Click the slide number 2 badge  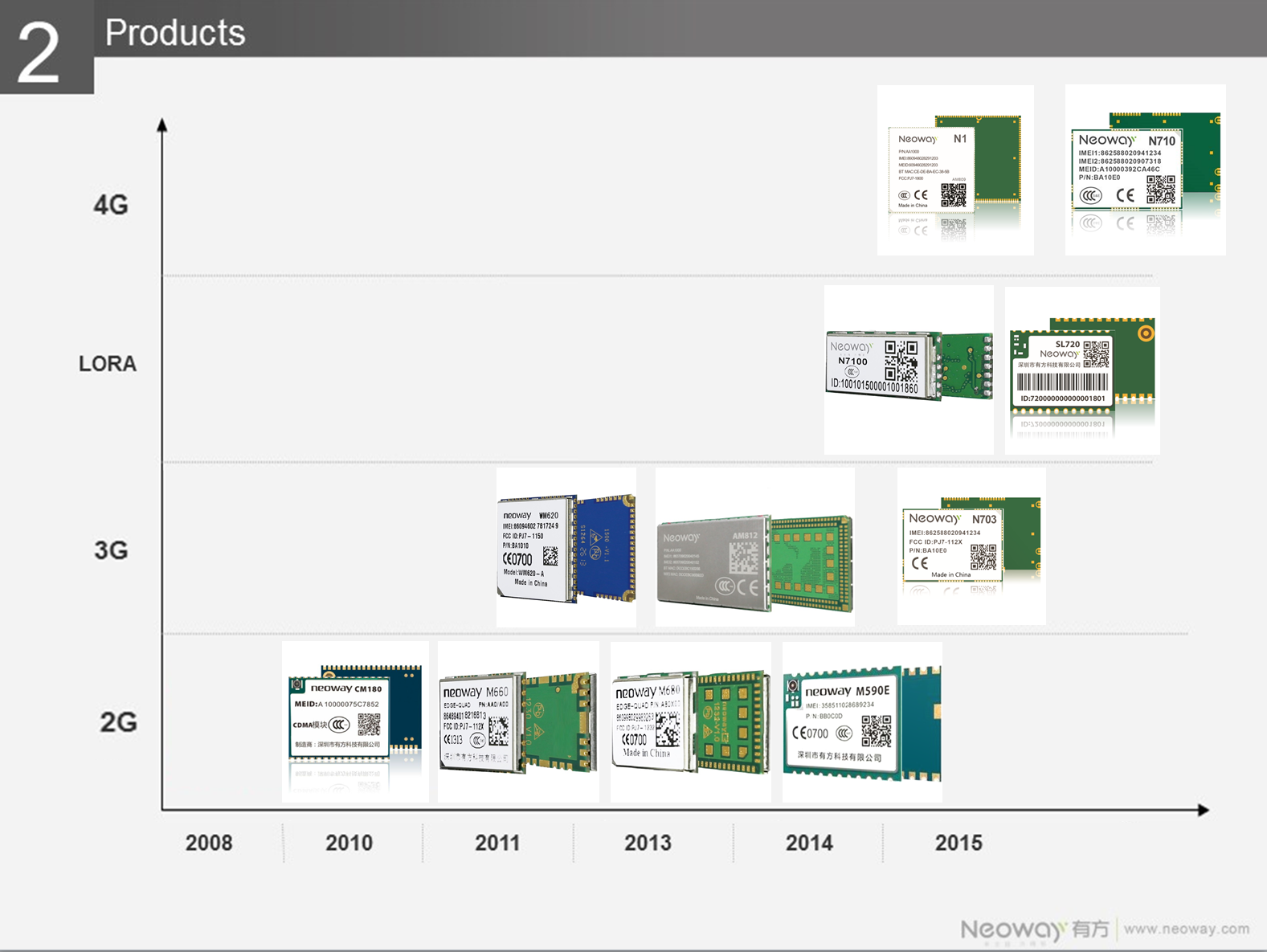pyautogui.click(x=39, y=51)
